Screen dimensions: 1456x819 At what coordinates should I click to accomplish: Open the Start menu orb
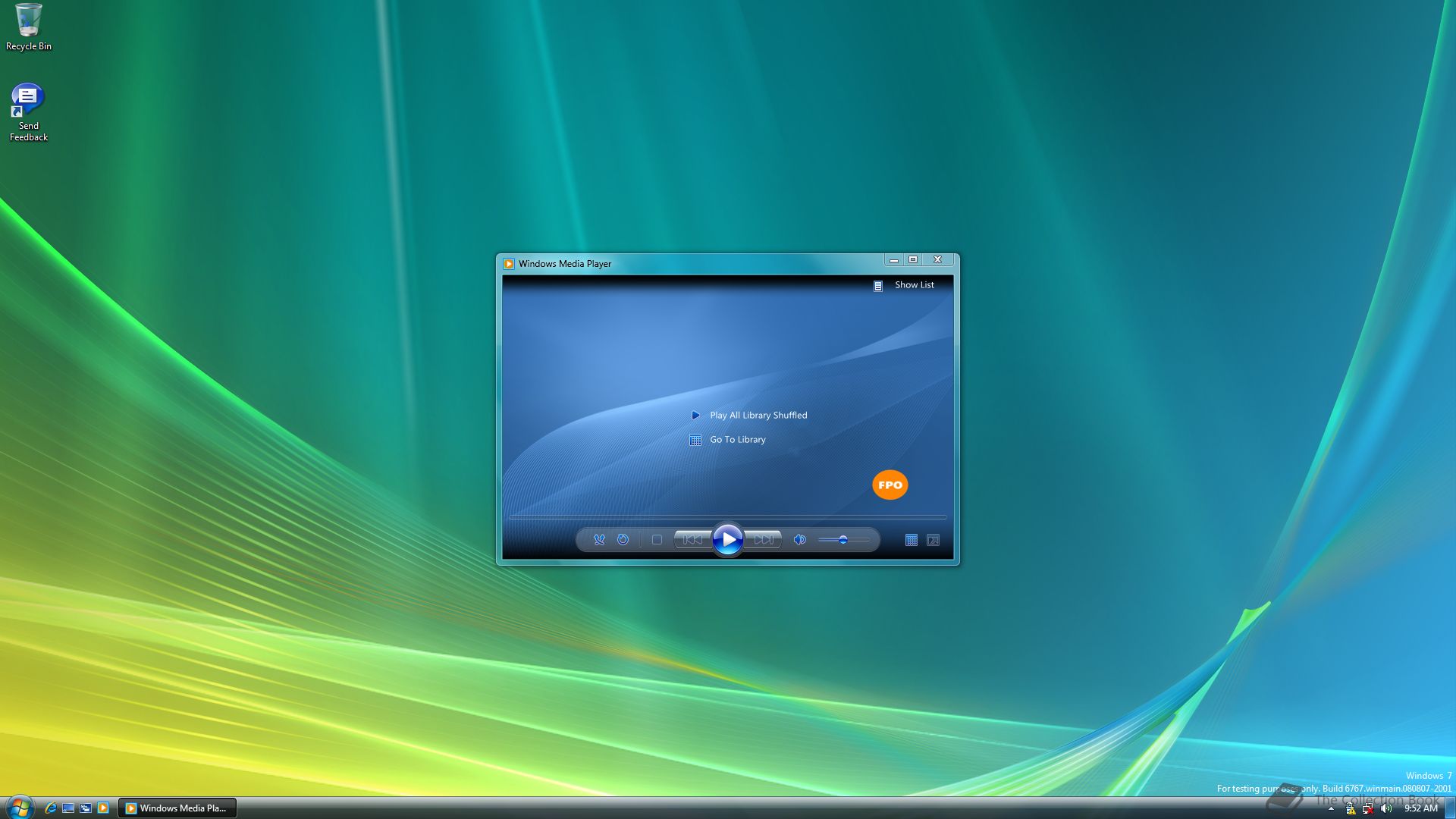[x=19, y=808]
